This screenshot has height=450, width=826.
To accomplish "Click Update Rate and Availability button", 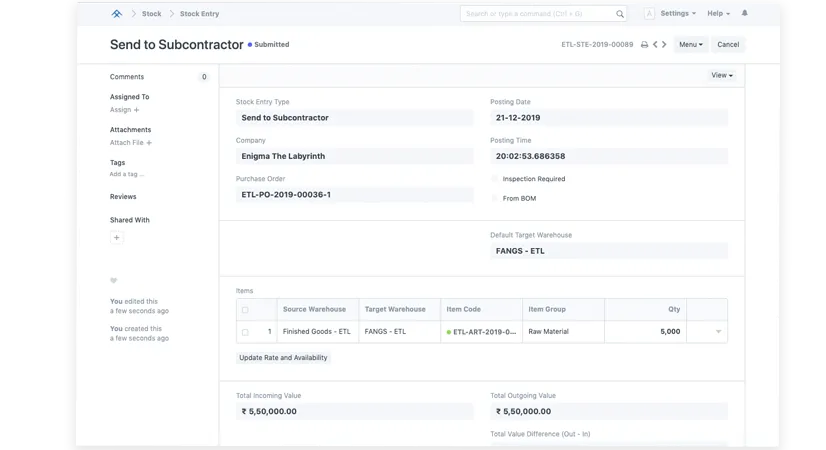I will click(x=283, y=358).
